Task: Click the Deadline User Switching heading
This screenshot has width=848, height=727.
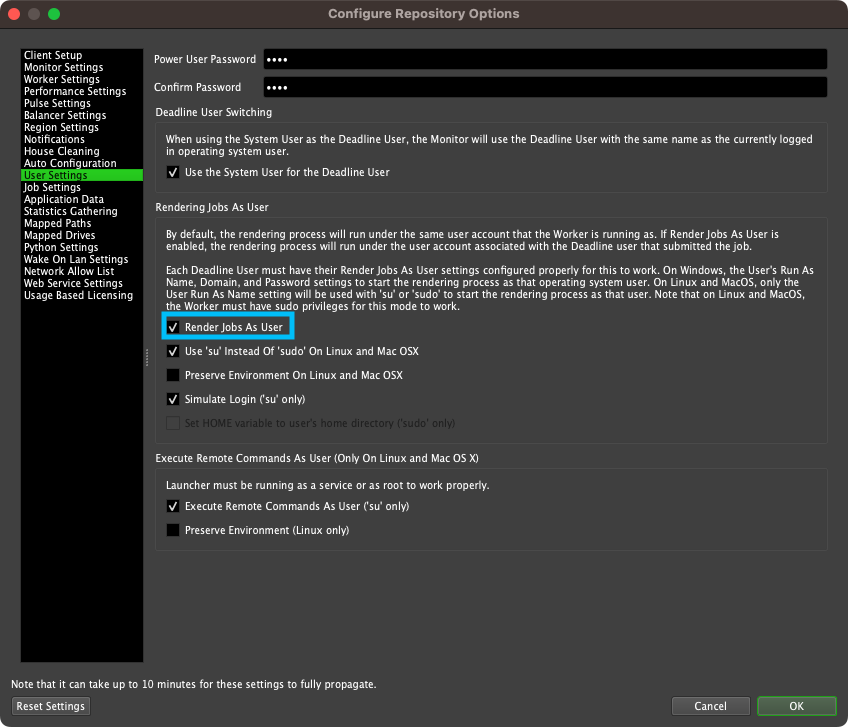Action: (x=214, y=113)
